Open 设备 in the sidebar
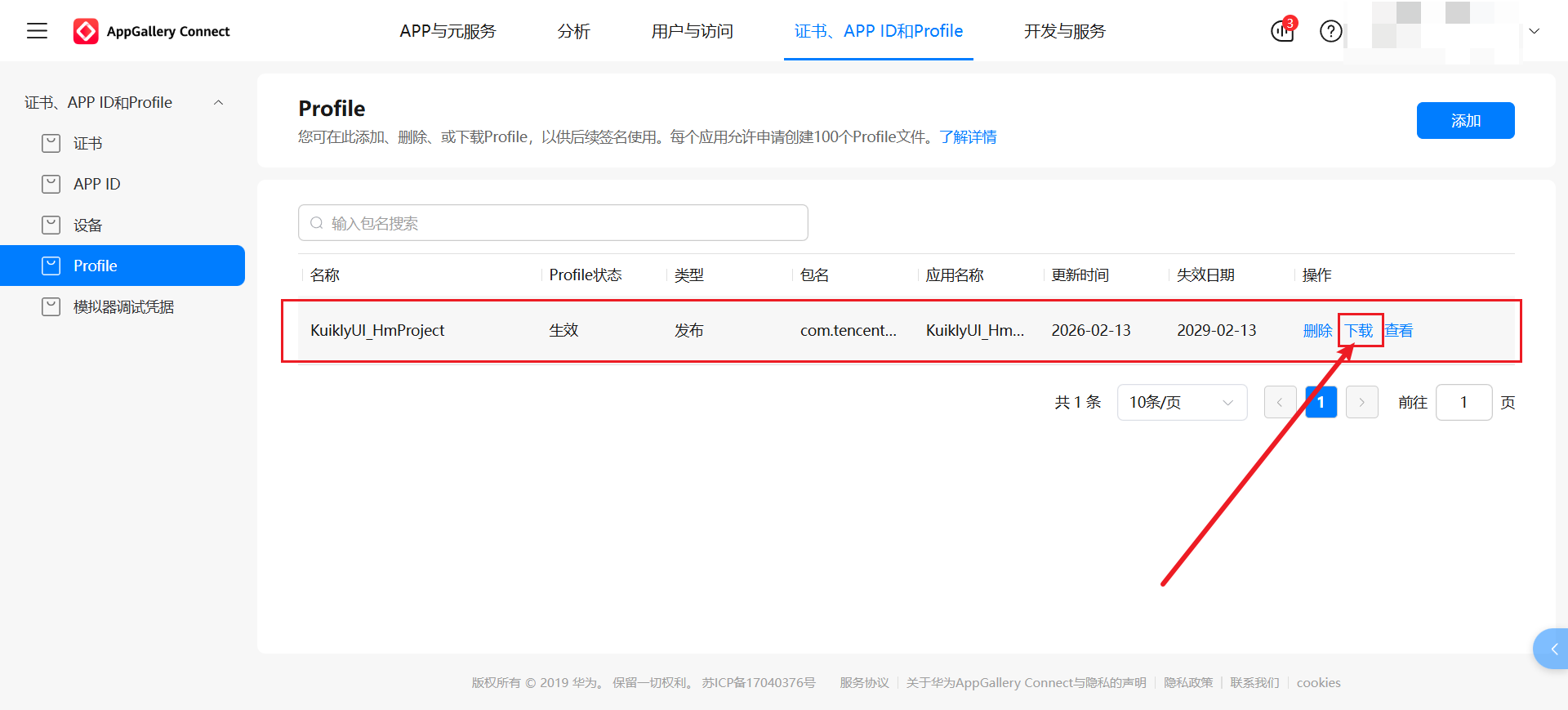The height and width of the screenshot is (710, 1568). [87, 225]
